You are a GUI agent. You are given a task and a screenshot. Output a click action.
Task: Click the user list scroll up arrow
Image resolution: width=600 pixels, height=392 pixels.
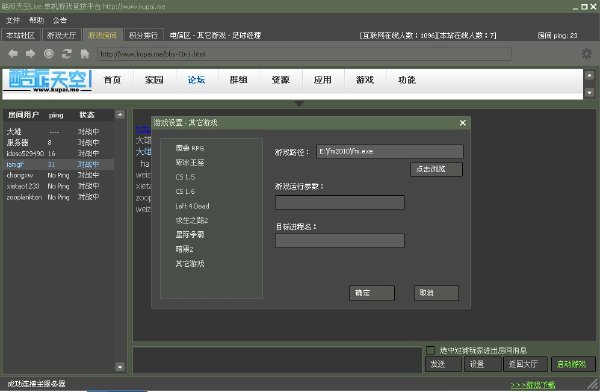pyautogui.click(x=120, y=115)
